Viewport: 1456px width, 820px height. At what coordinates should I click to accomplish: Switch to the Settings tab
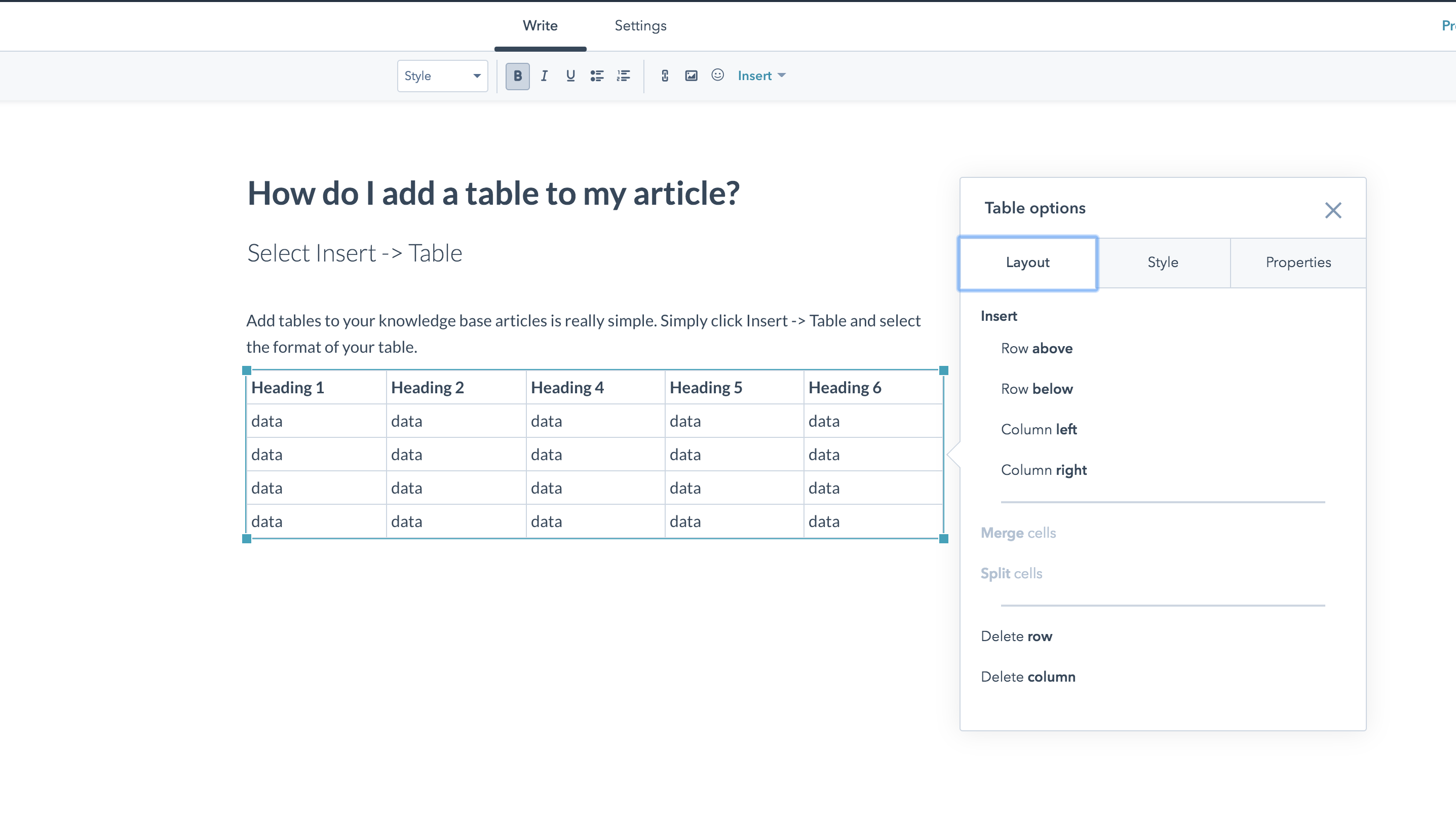(640, 25)
